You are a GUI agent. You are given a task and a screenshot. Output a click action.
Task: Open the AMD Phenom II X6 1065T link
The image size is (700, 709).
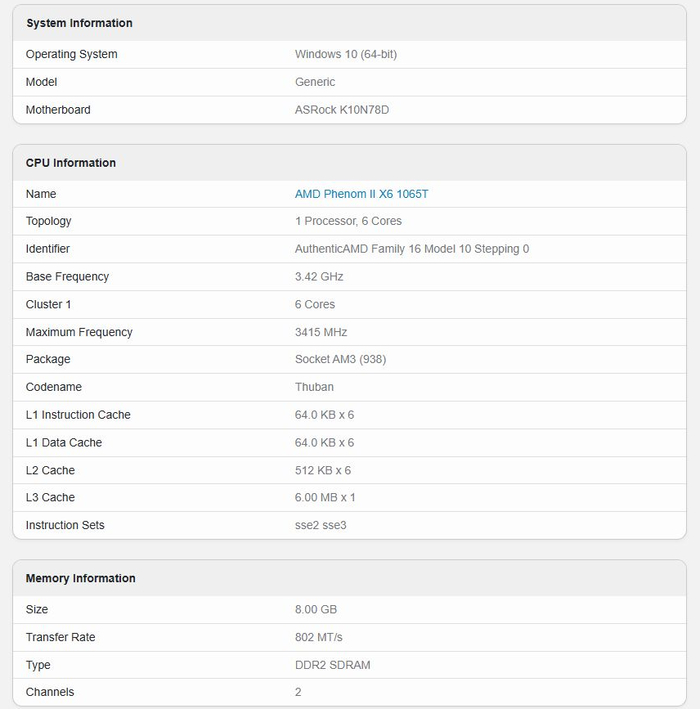(361, 194)
